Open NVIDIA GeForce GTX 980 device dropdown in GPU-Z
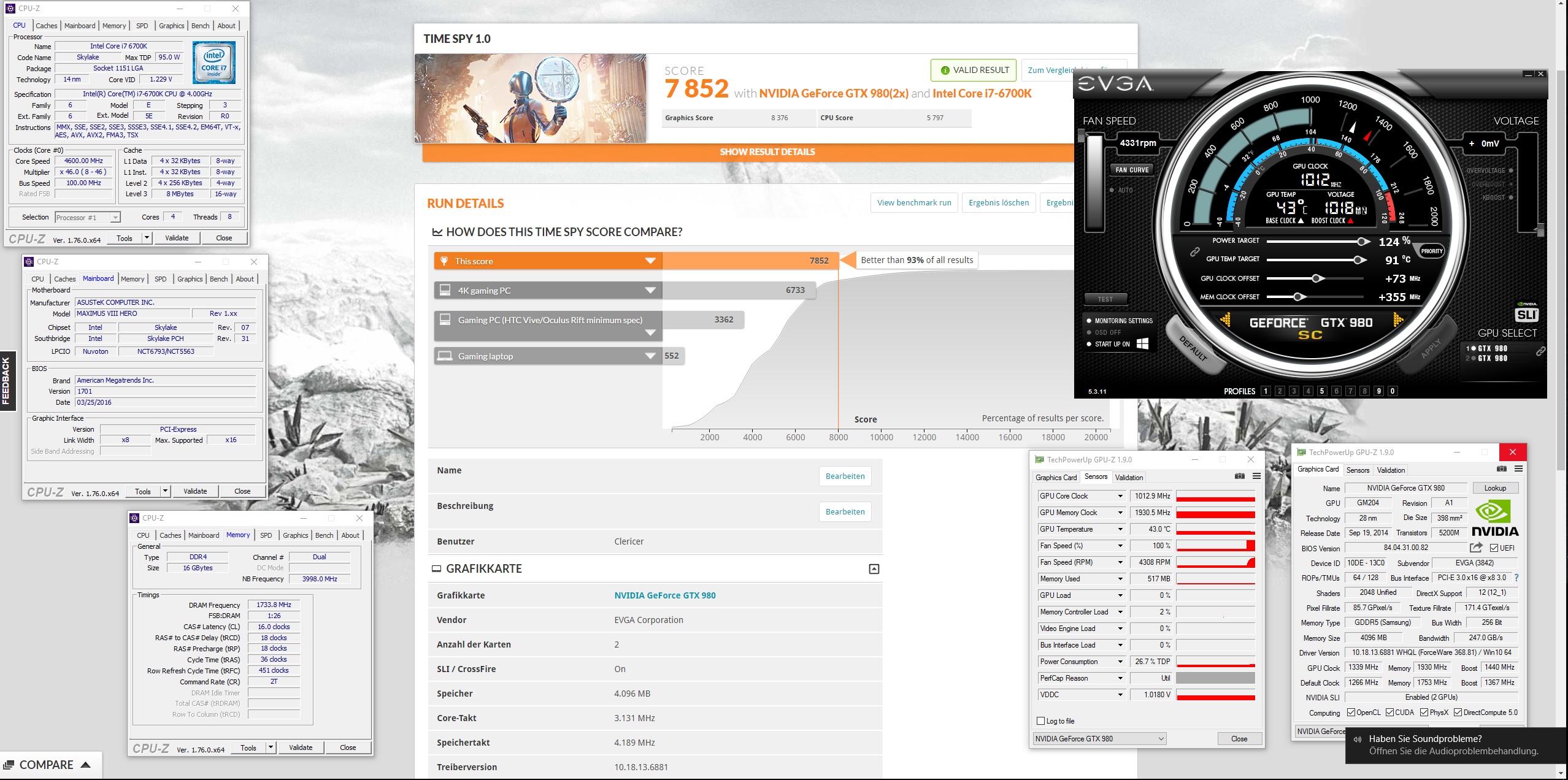Image resolution: width=1568 pixels, height=780 pixels. [1100, 739]
